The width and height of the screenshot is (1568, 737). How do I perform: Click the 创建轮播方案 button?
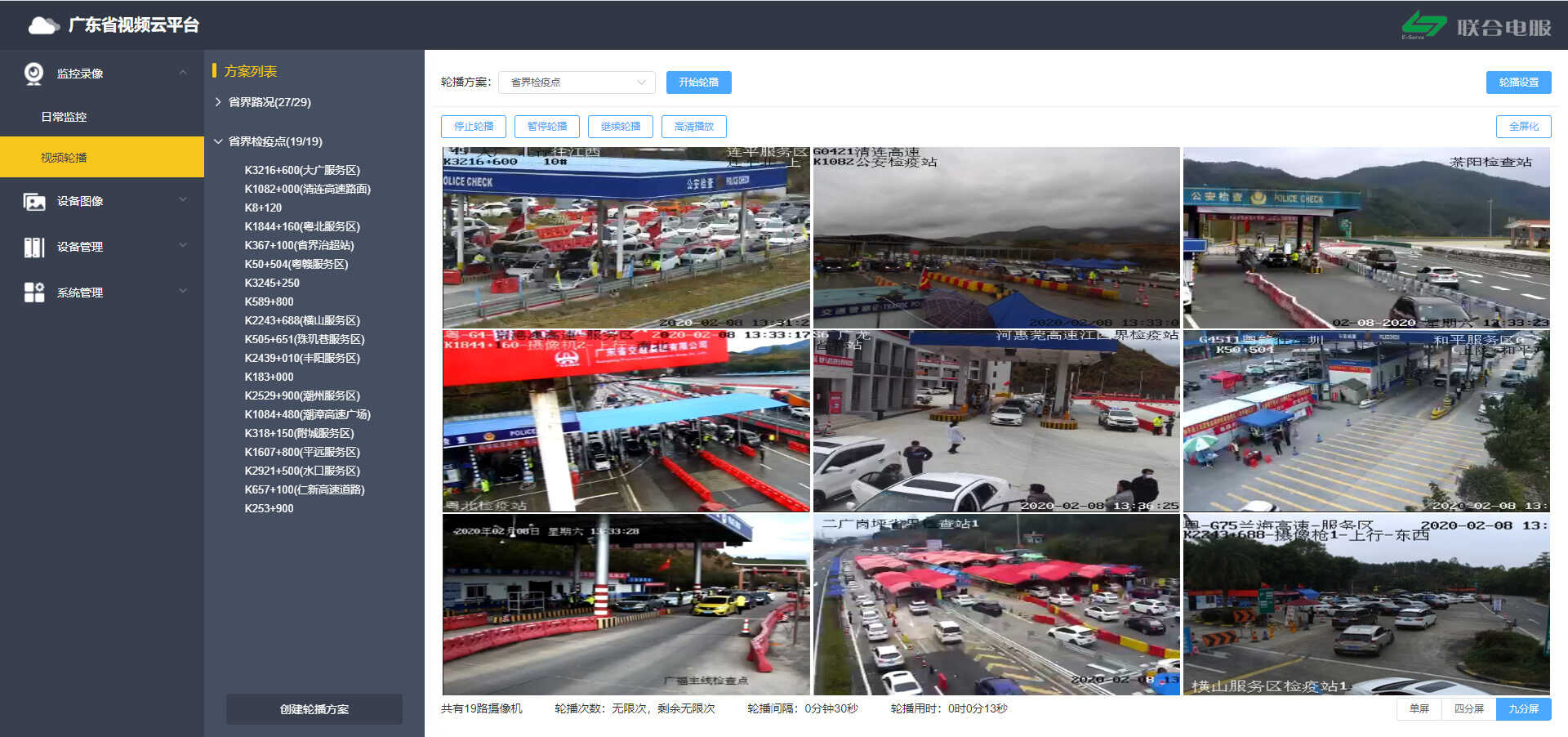click(314, 709)
